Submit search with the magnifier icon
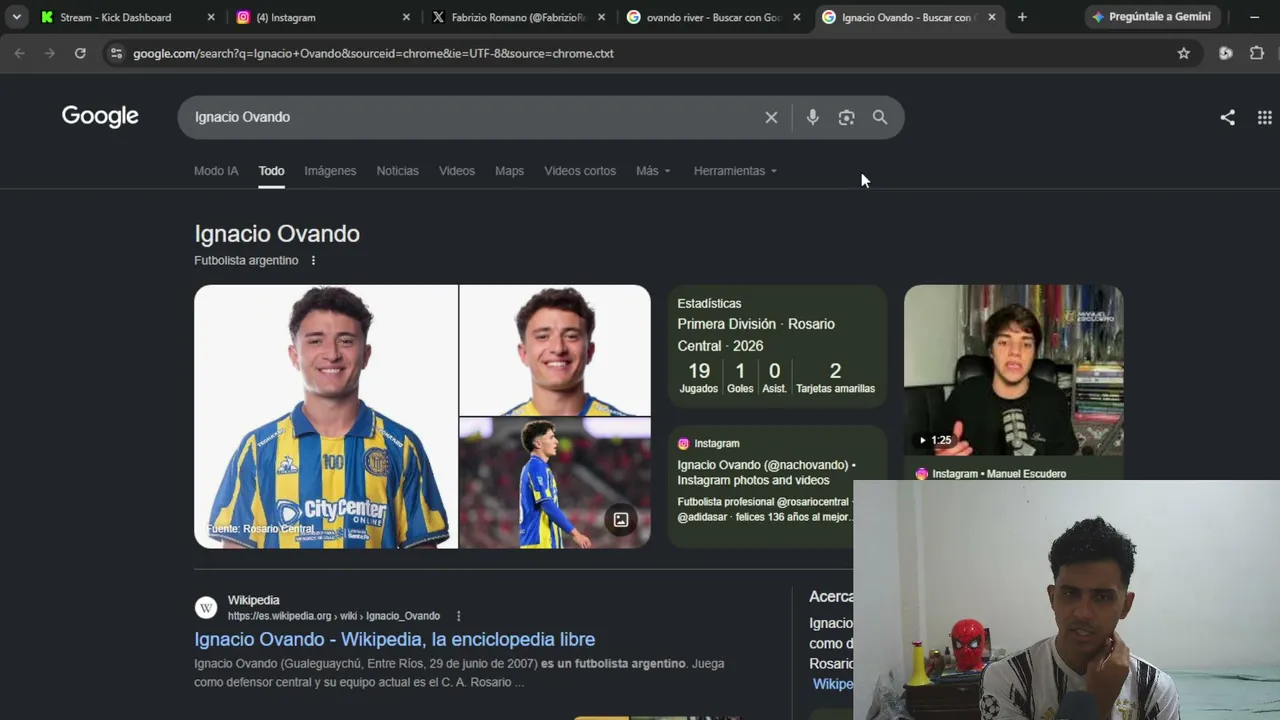Screen dimensions: 1280x720 pyautogui.click(x=880, y=117)
